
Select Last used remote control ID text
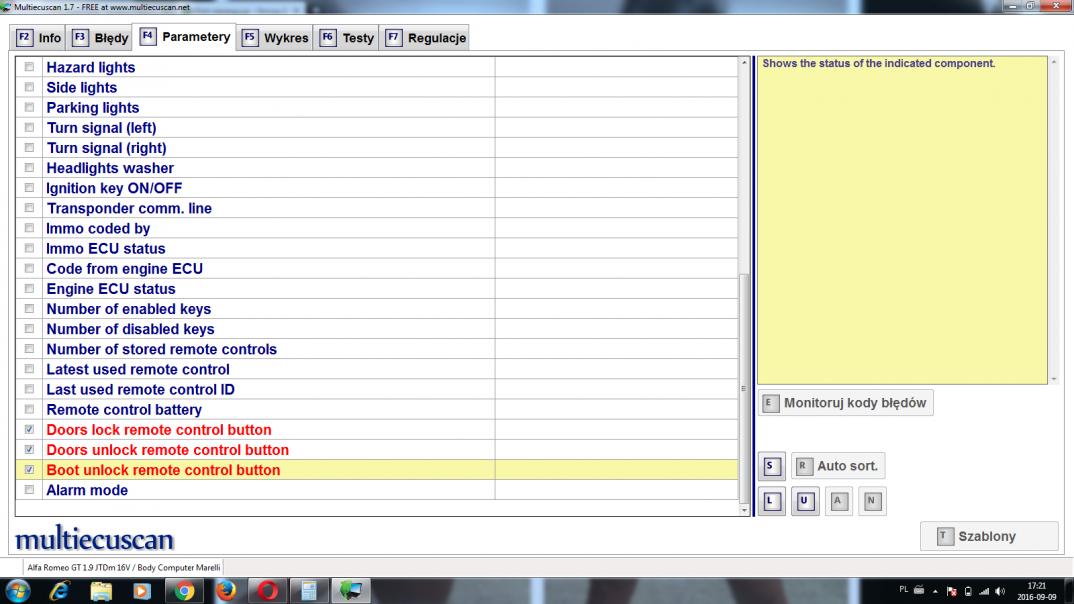140,390
